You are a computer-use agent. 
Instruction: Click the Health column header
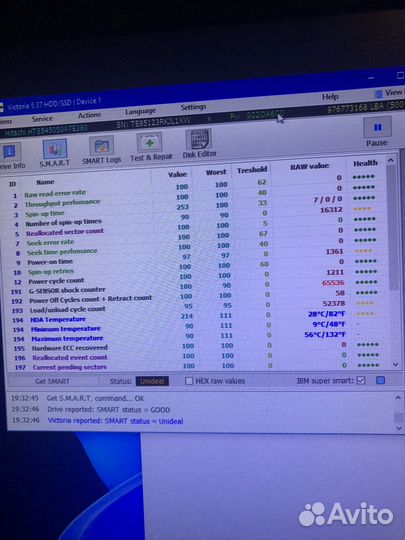tap(365, 163)
